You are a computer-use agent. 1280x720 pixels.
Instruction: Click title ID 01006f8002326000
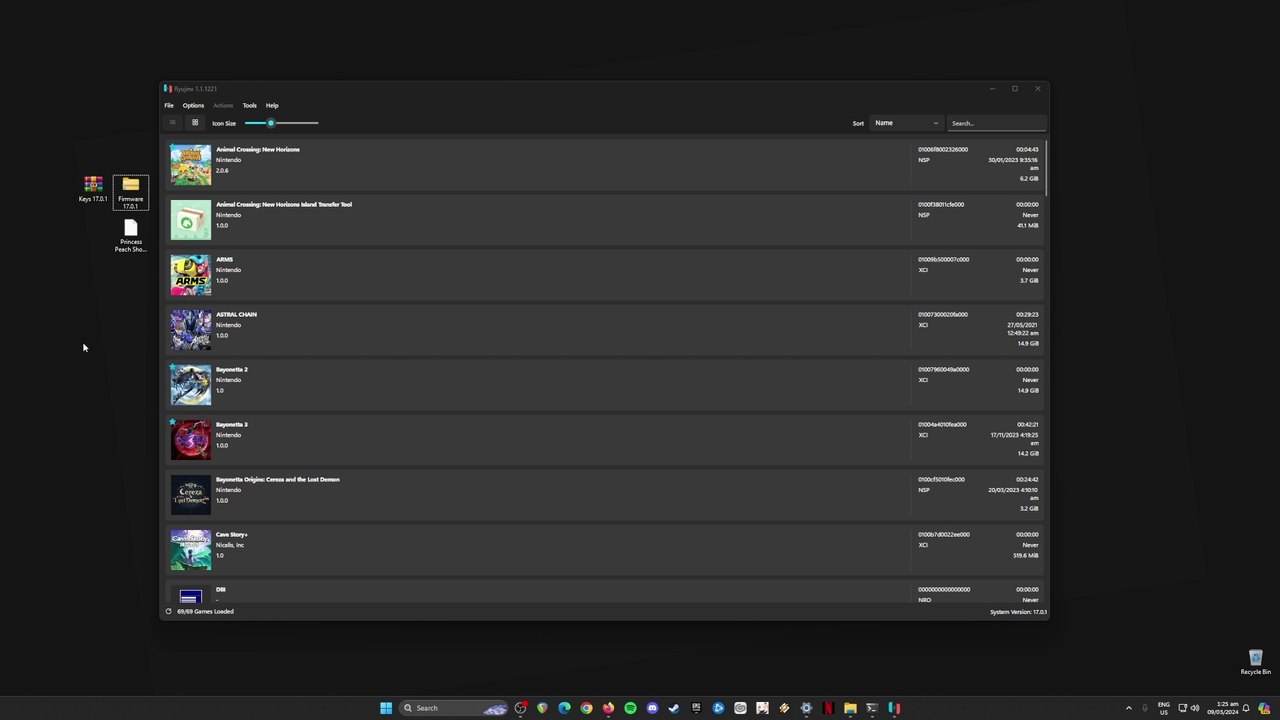pyautogui.click(x=943, y=150)
